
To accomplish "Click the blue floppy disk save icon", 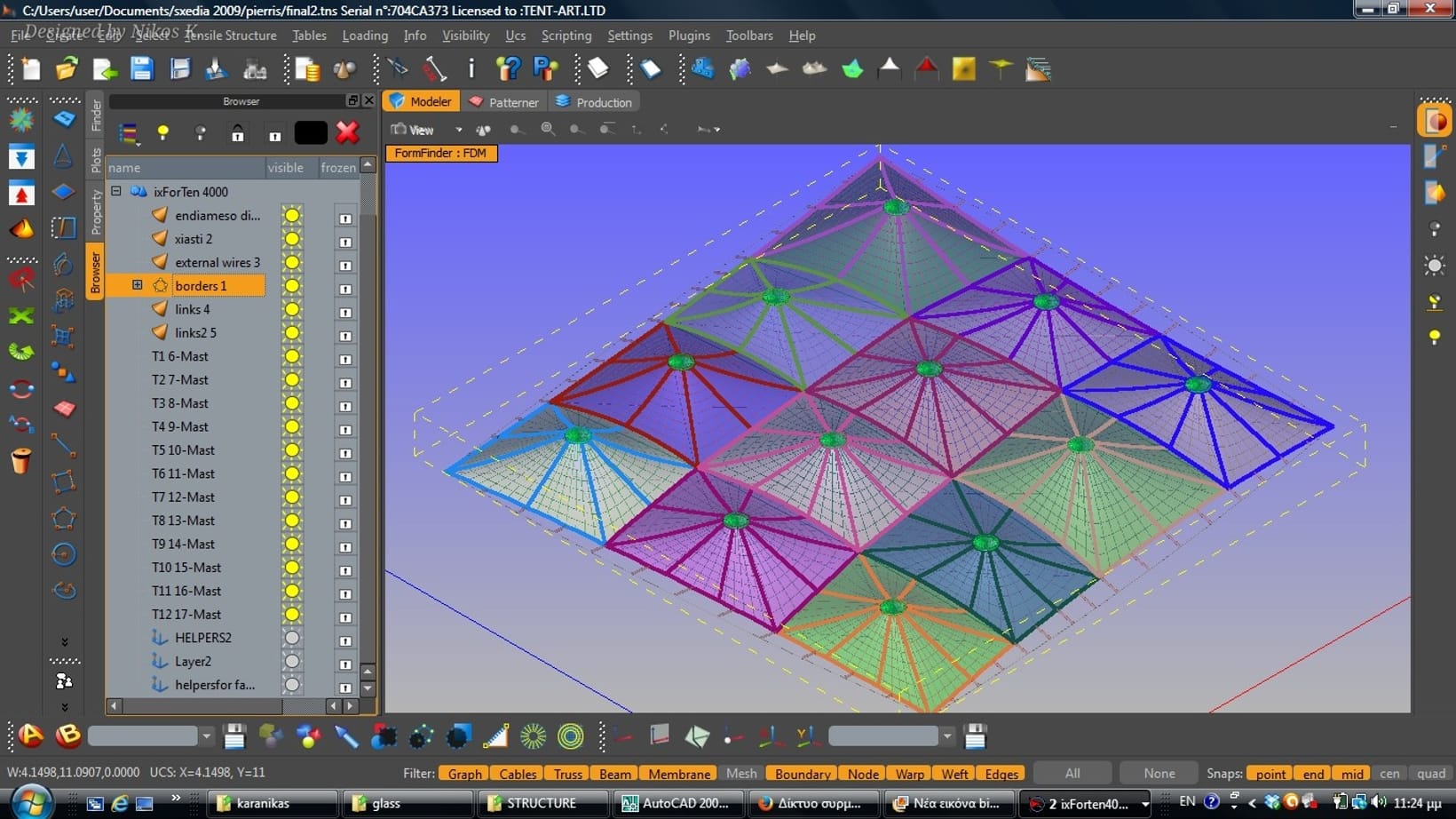I will tap(142, 69).
